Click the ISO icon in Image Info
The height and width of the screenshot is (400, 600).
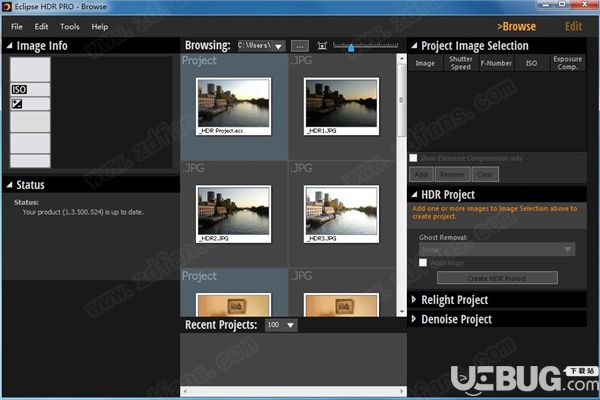(x=19, y=90)
